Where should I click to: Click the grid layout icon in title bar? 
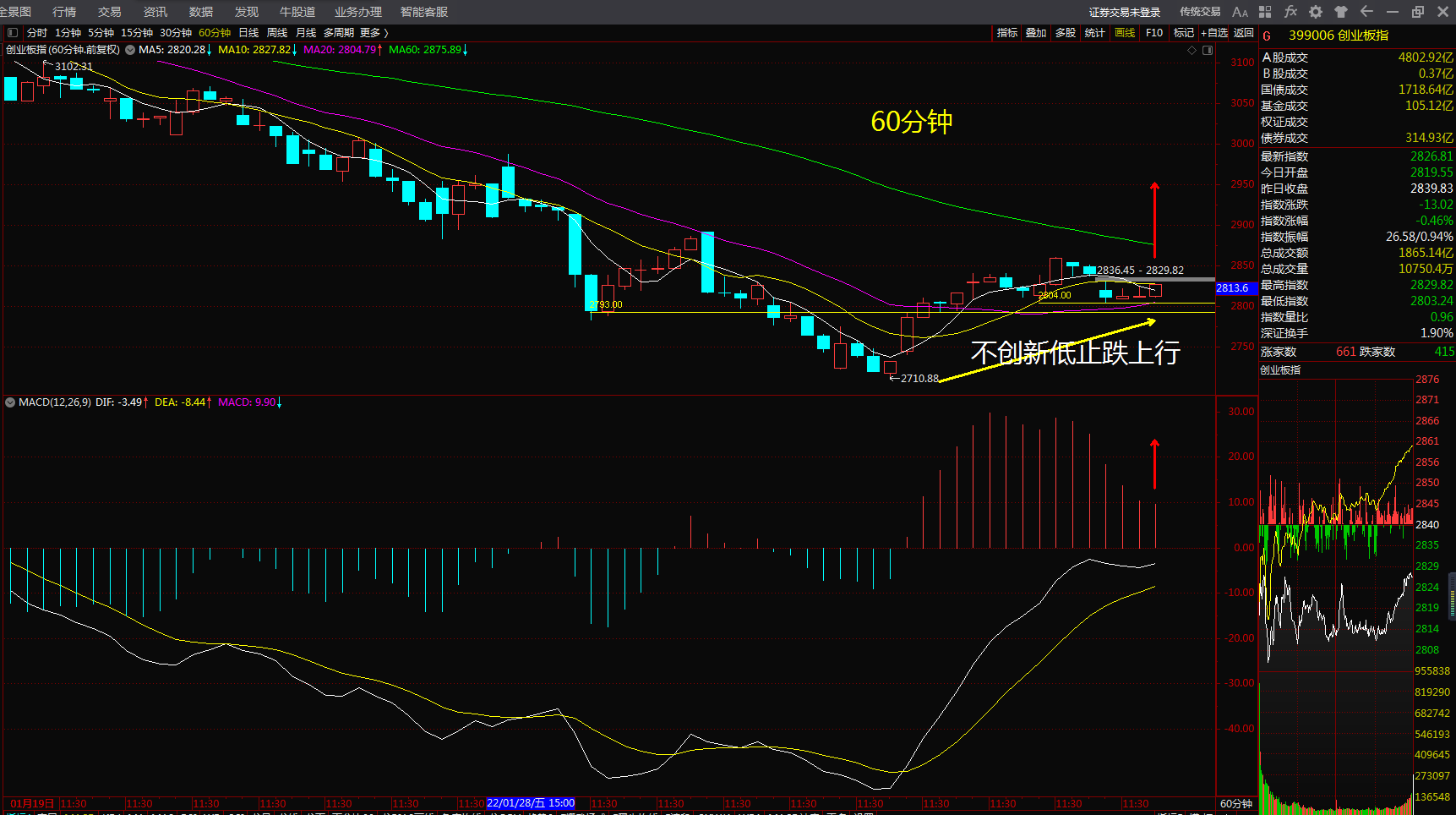tap(1265, 12)
